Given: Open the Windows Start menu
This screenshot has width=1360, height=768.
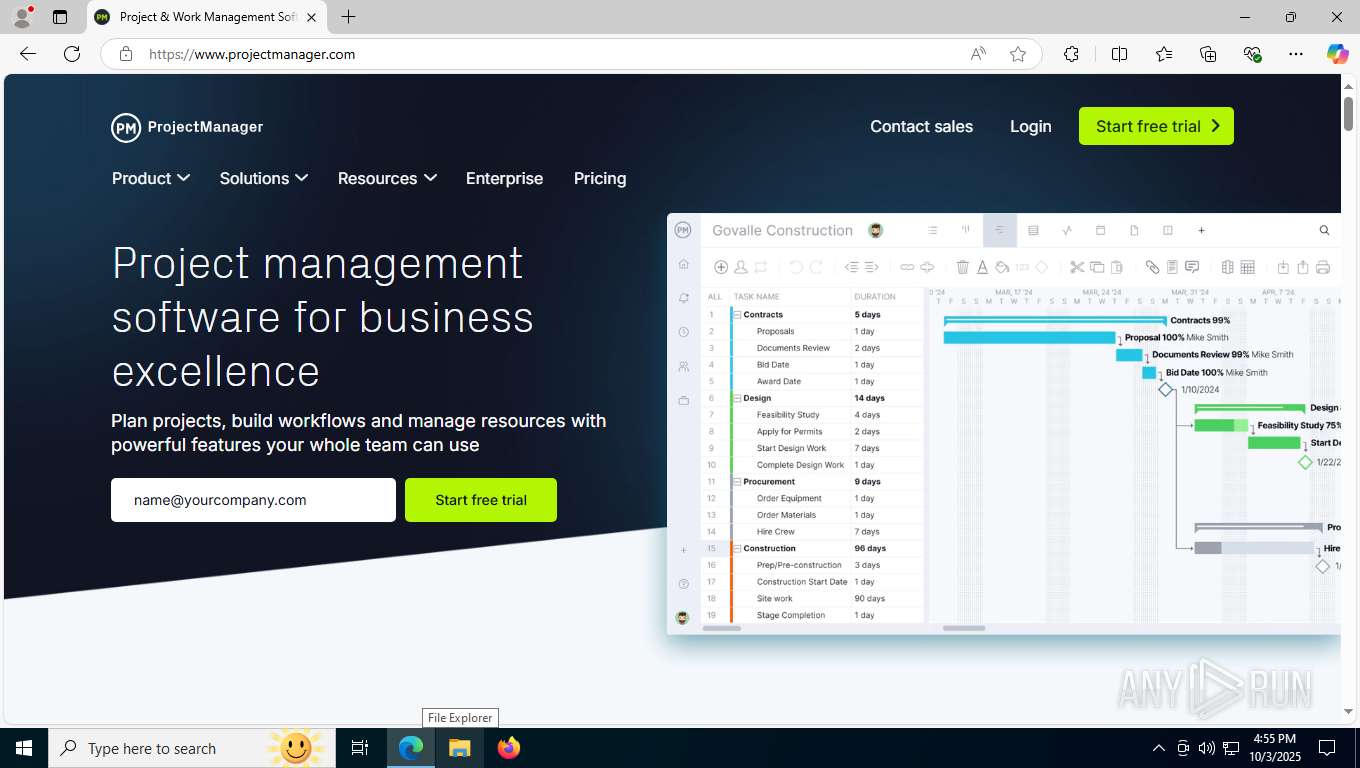Looking at the screenshot, I should (x=24, y=748).
